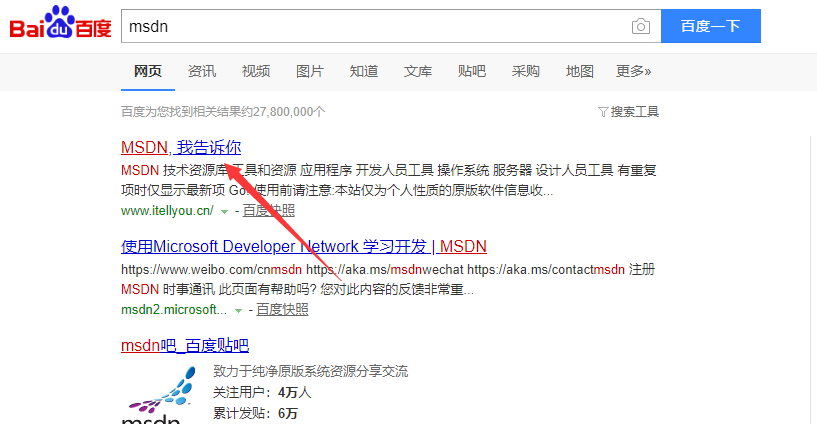Open 百度快照 for msdn2.microsoft result
The image size is (817, 424).
(282, 310)
